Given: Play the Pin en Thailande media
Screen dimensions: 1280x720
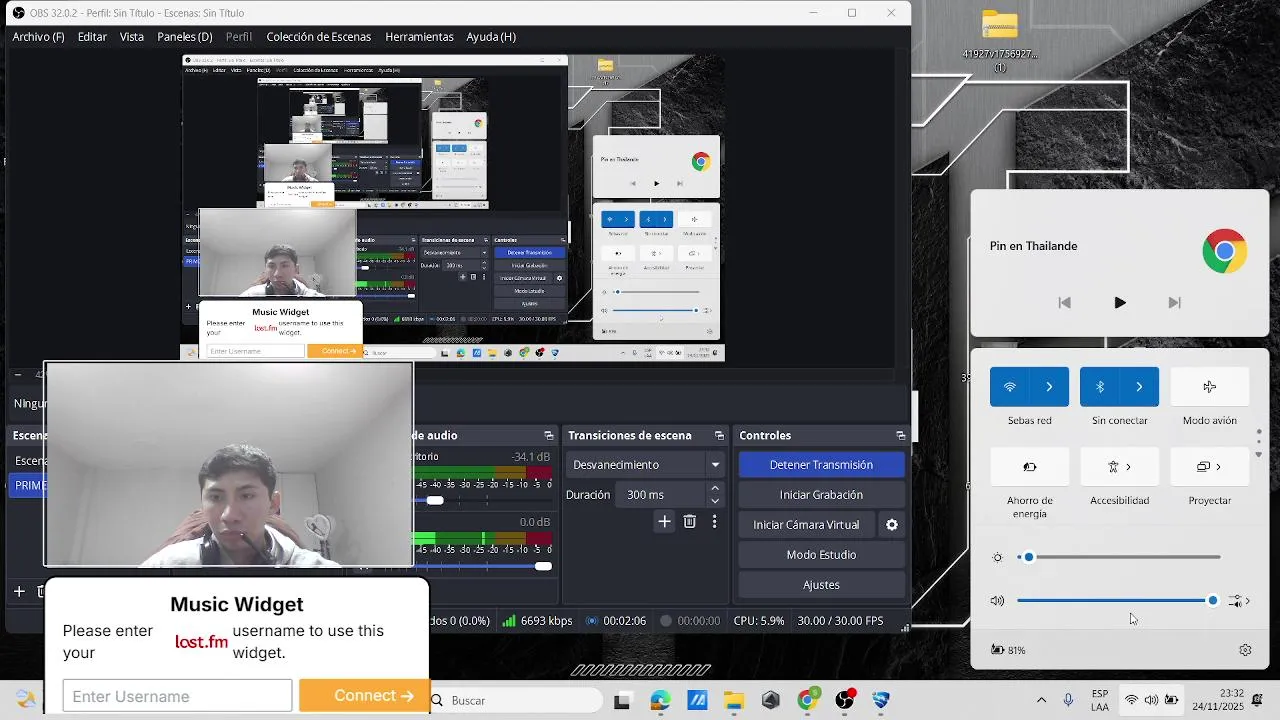Looking at the screenshot, I should [1119, 303].
